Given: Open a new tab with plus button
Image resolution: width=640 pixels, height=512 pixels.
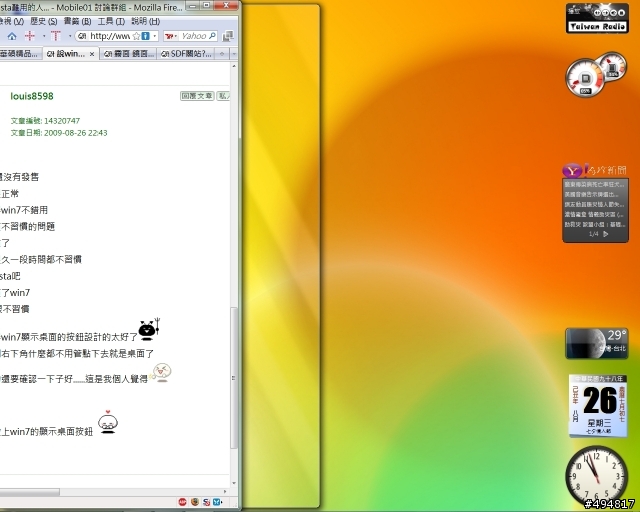Looking at the screenshot, I should (x=222, y=53).
